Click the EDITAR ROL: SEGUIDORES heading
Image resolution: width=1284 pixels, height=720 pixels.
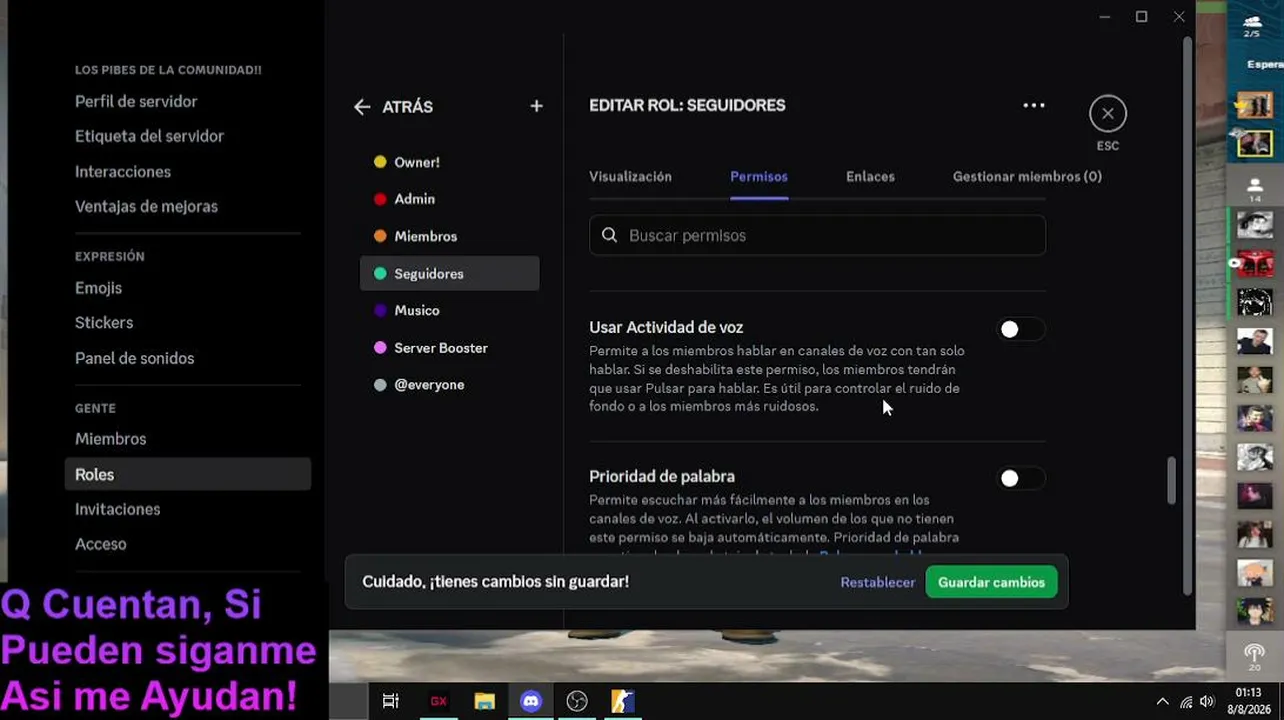pos(687,105)
